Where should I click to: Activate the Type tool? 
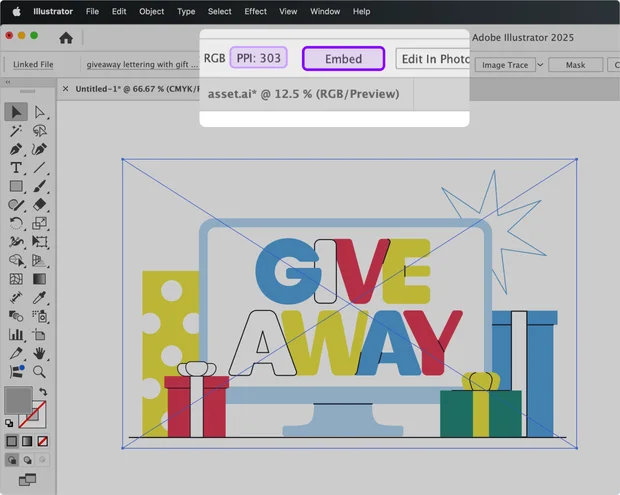coord(16,168)
